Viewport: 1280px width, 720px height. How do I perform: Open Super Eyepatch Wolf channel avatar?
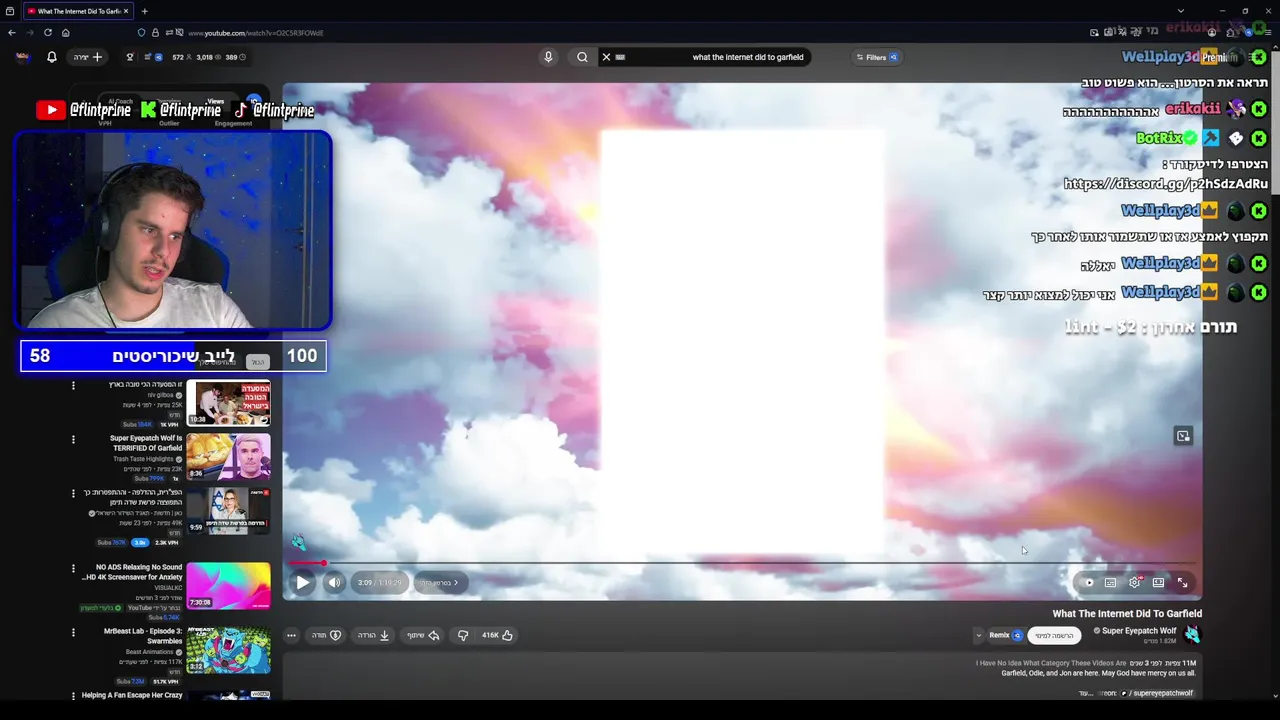coord(1191,634)
